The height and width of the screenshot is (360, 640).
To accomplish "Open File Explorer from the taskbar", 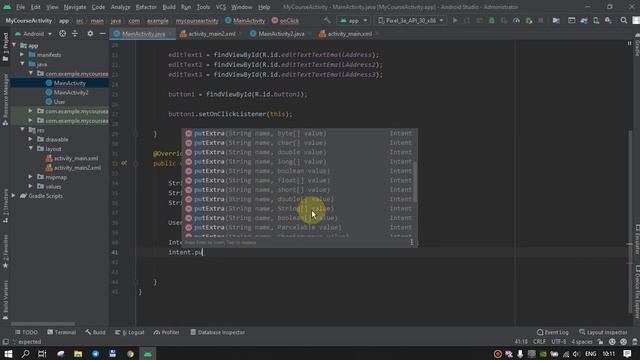I will click(x=78, y=353).
